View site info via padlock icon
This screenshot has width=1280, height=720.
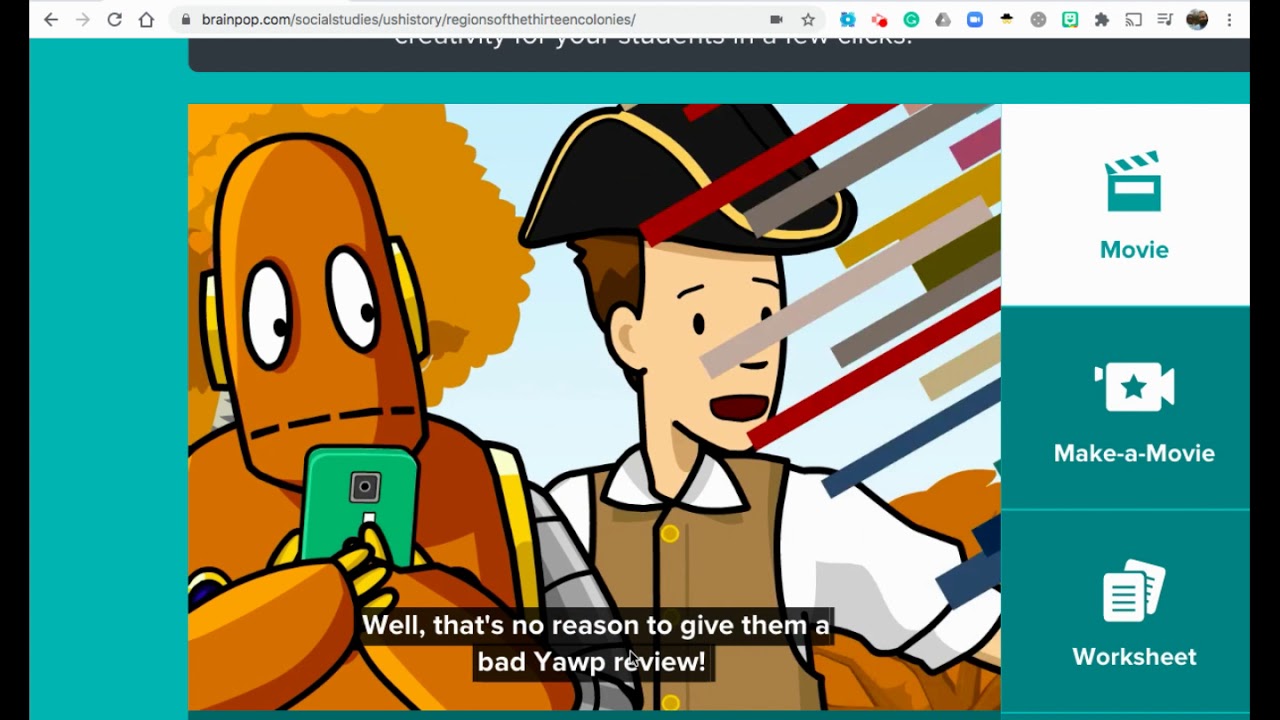click(x=186, y=19)
